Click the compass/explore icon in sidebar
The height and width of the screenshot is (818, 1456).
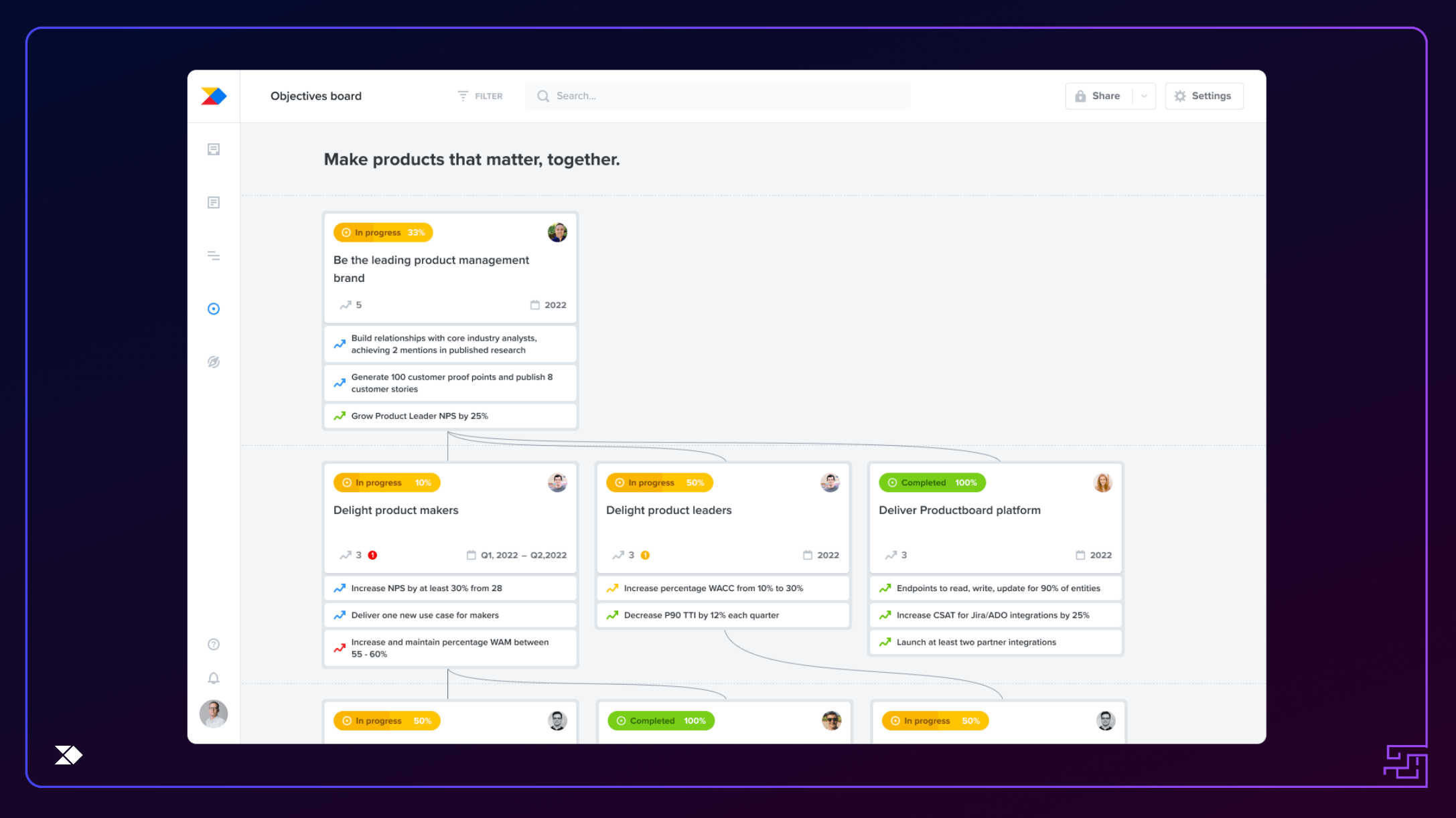click(213, 362)
